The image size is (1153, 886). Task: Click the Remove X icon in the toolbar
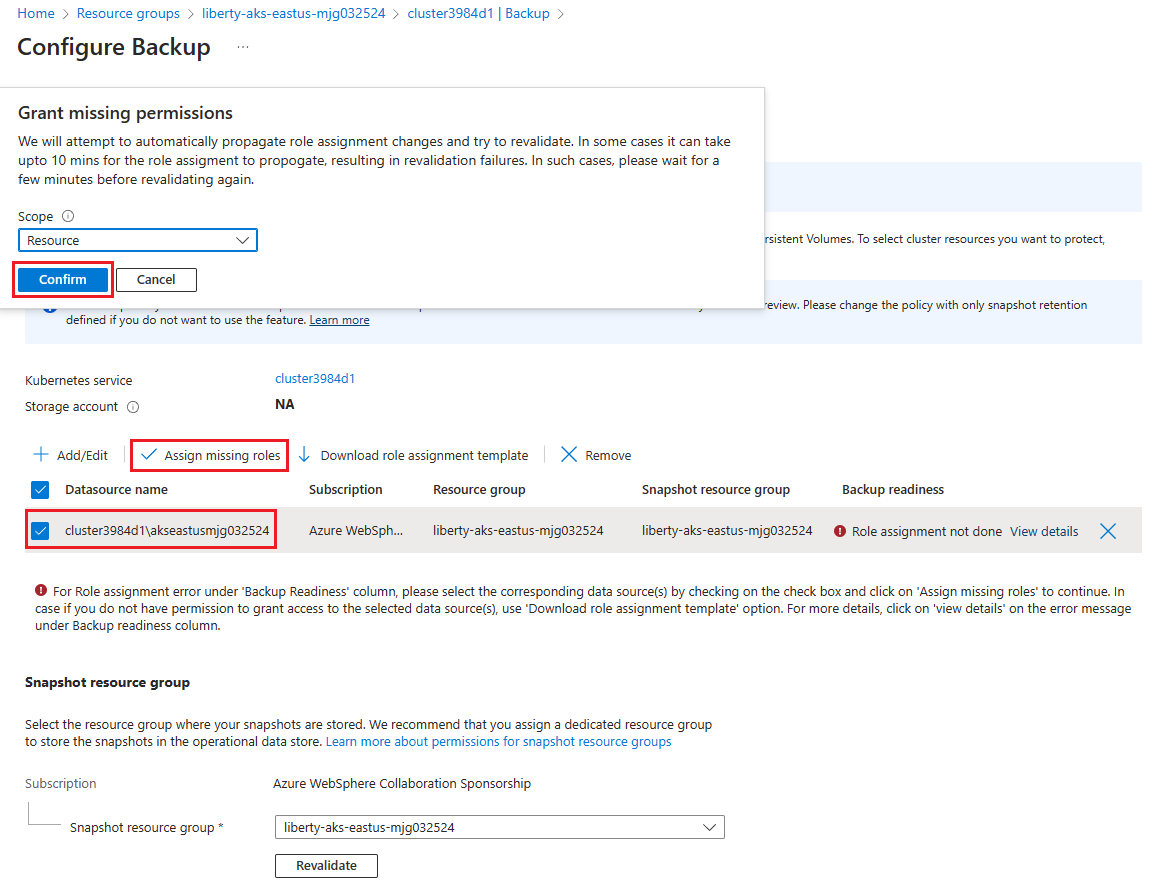[569, 455]
